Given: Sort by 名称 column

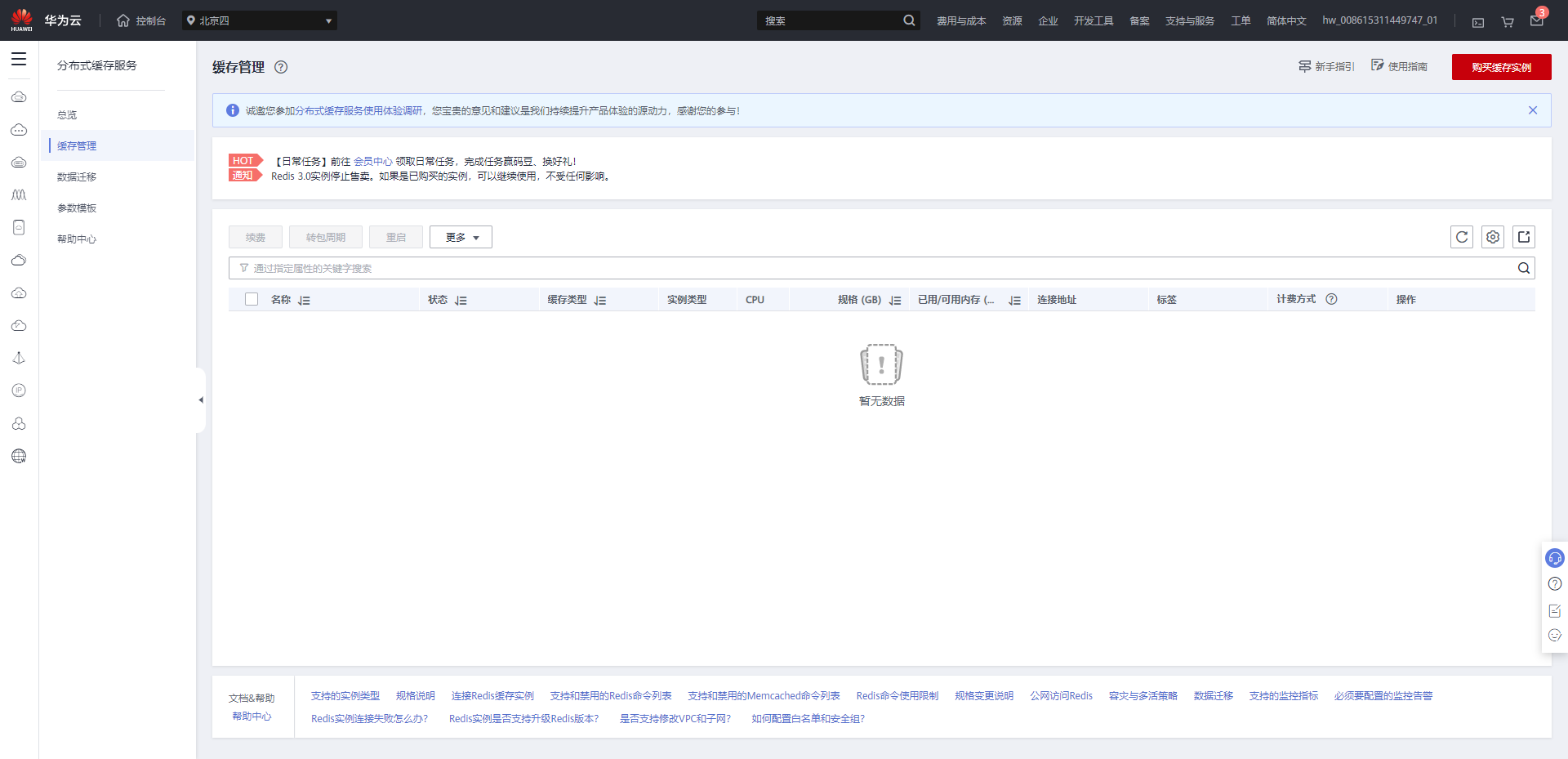Looking at the screenshot, I should point(305,301).
